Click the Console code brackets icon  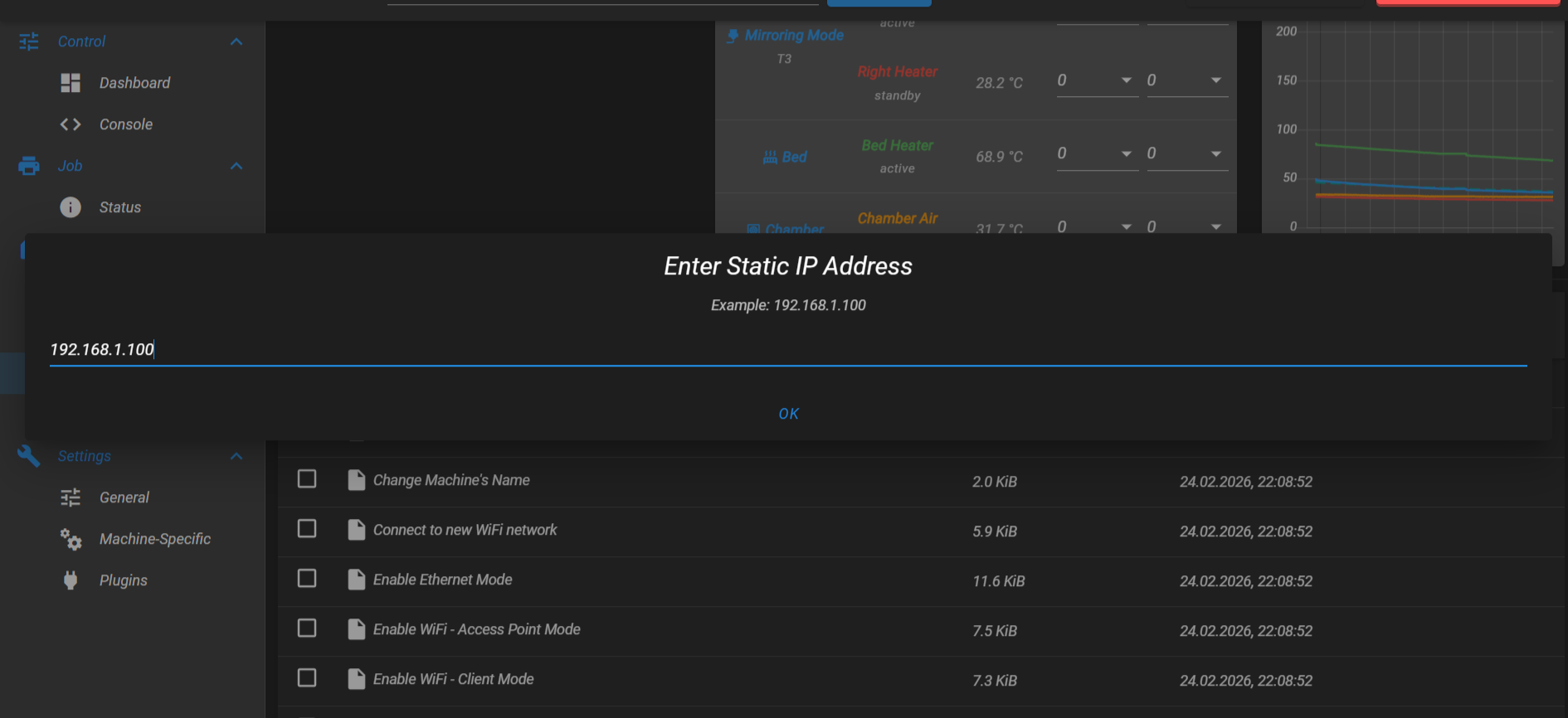pyautogui.click(x=71, y=124)
